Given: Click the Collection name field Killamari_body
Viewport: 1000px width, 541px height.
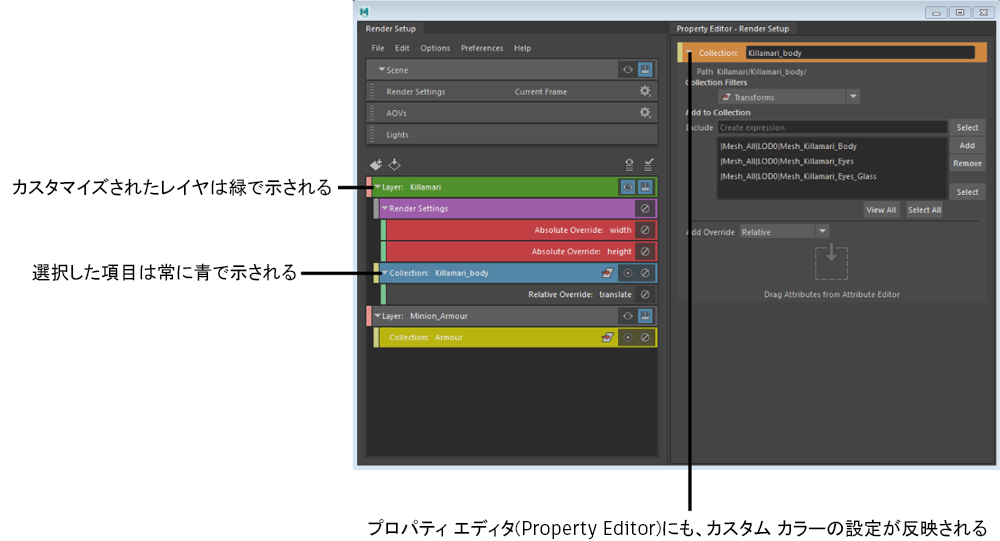Looking at the screenshot, I should (860, 53).
